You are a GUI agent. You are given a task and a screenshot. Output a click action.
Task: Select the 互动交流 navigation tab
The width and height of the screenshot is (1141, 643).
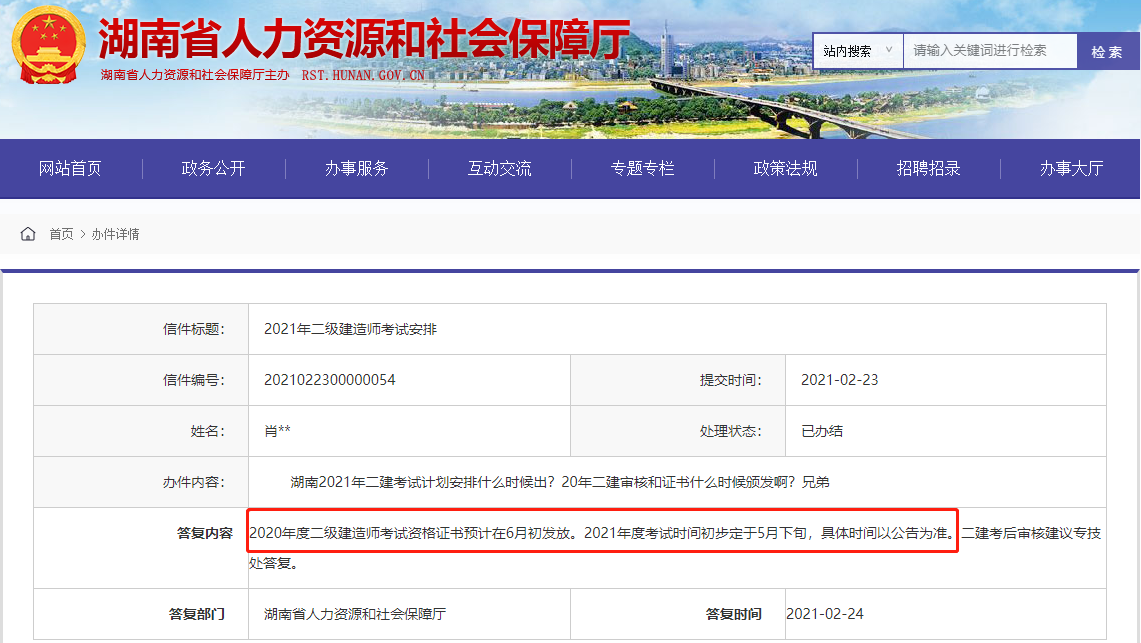point(498,169)
